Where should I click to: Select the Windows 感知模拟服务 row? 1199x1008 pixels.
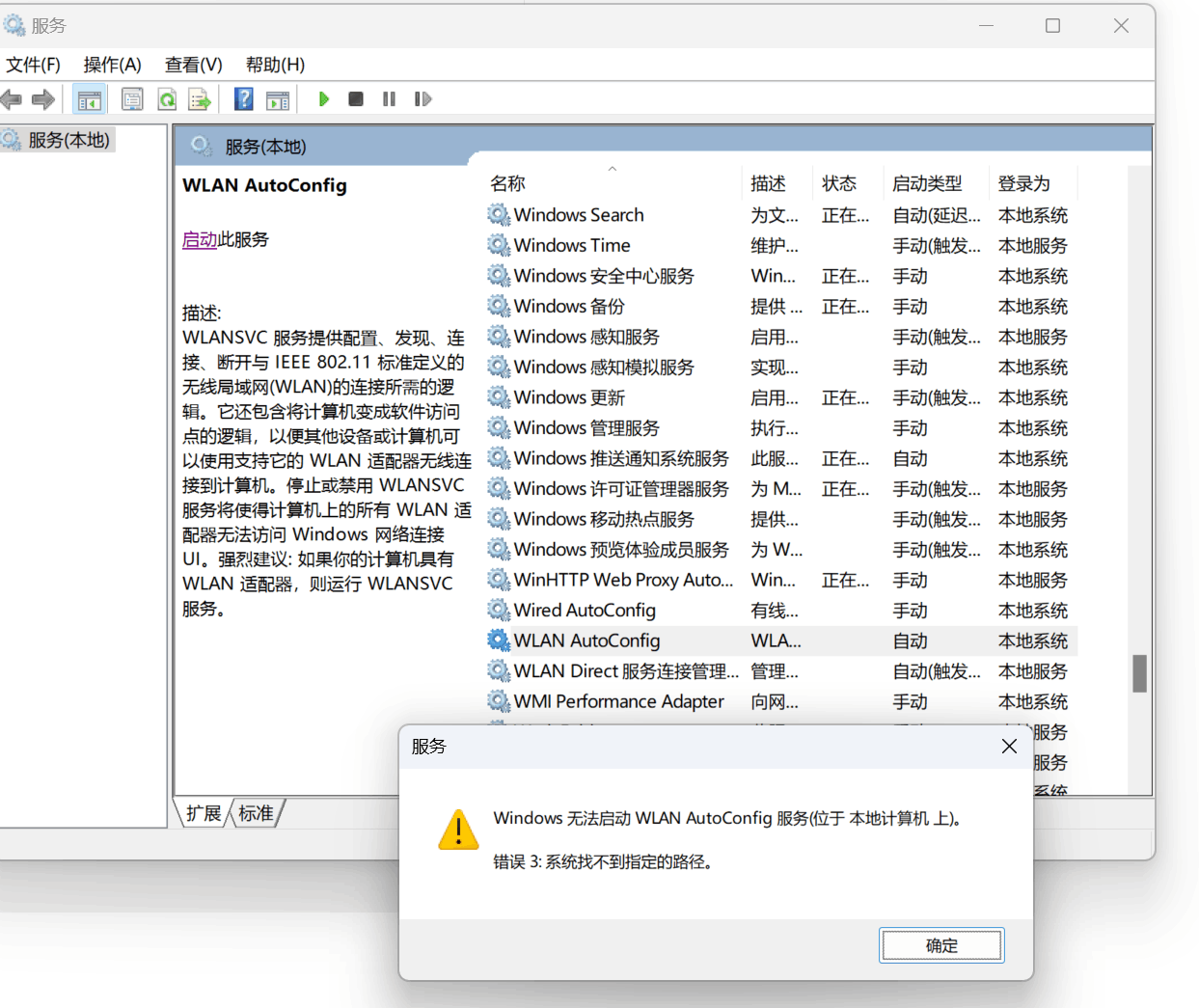781,367
